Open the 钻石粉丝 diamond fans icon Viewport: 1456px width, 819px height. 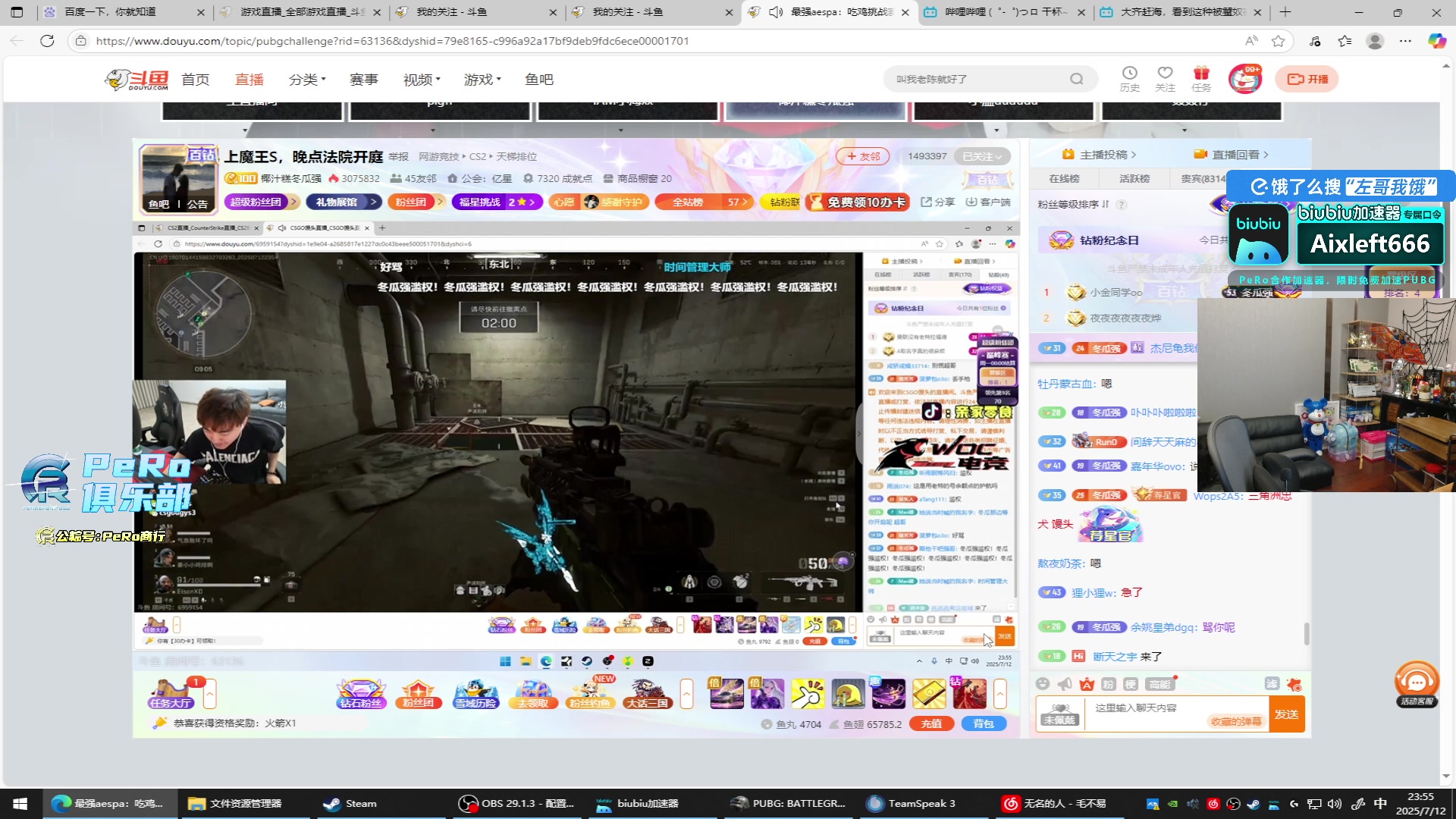click(x=362, y=694)
